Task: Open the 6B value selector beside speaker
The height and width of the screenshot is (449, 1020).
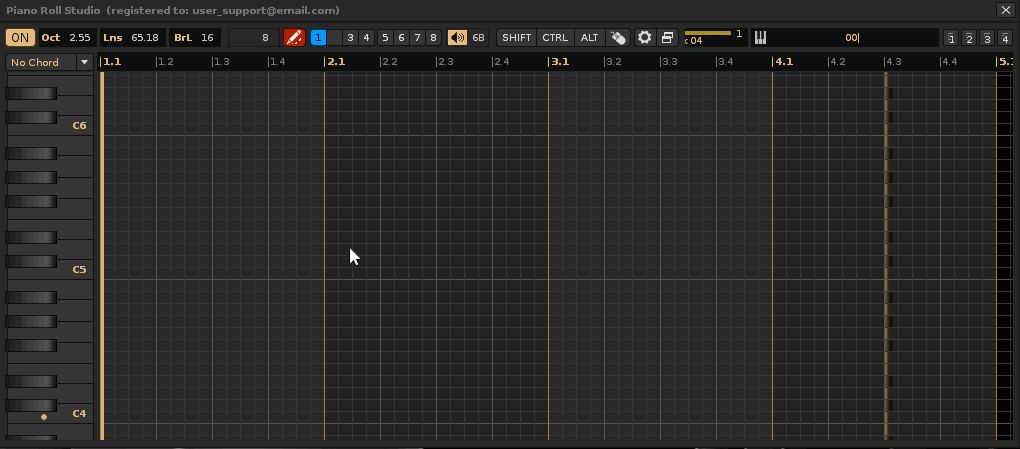Action: (478, 38)
